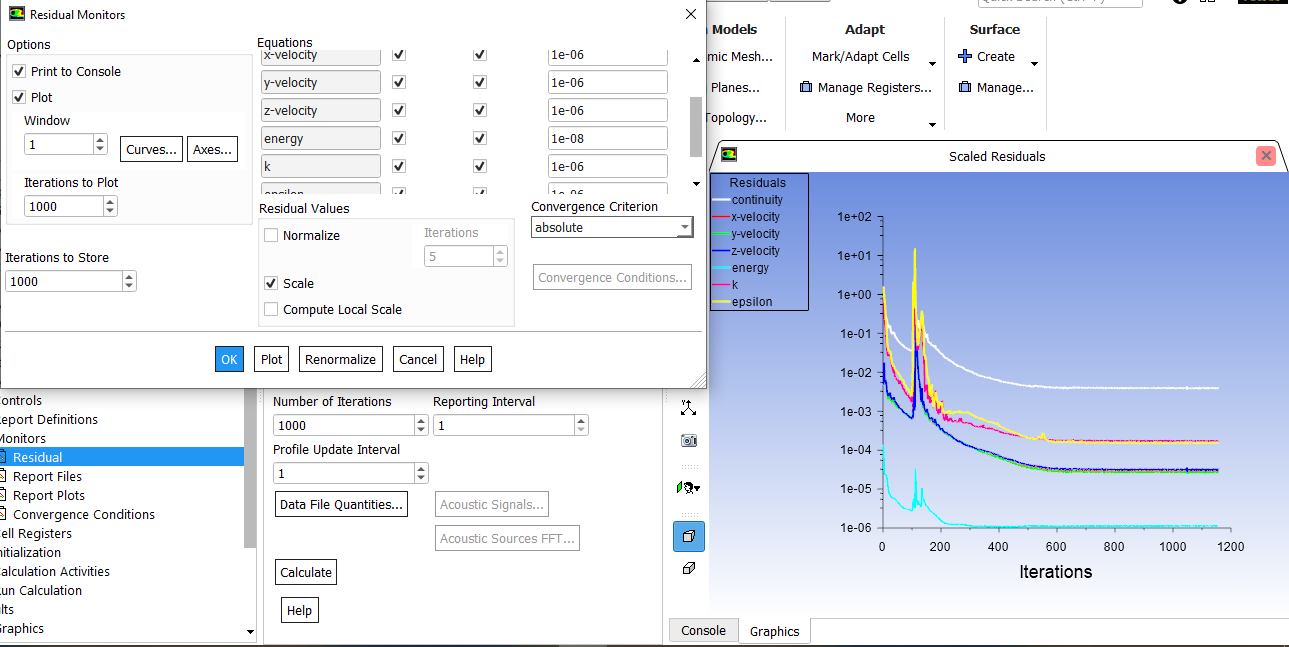Select the wireframe box view tool
The image size is (1289, 647).
(688, 568)
